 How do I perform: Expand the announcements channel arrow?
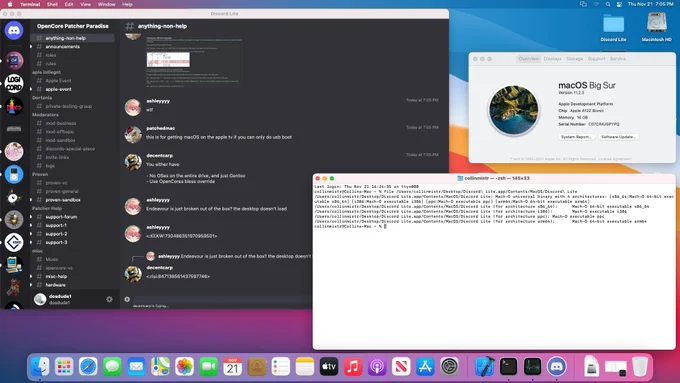(31, 46)
